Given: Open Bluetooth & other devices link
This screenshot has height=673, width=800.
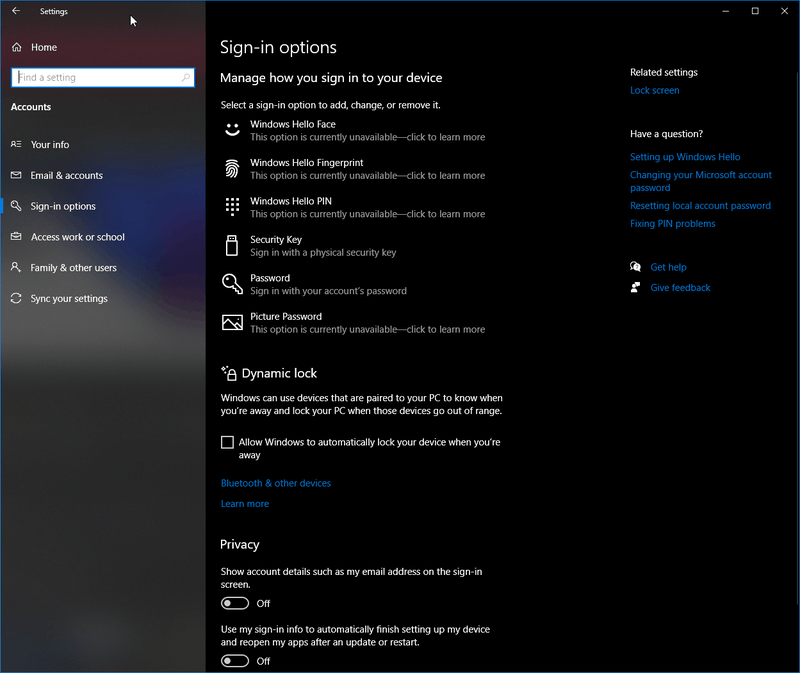Looking at the screenshot, I should coord(276,483).
